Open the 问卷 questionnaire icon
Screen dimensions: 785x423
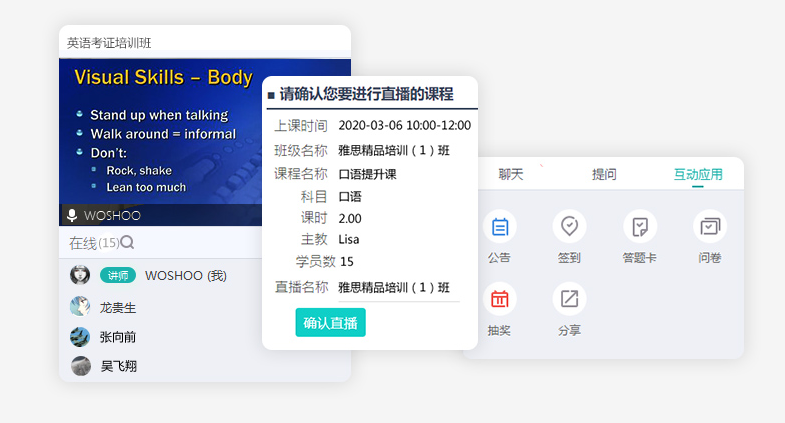pos(710,227)
